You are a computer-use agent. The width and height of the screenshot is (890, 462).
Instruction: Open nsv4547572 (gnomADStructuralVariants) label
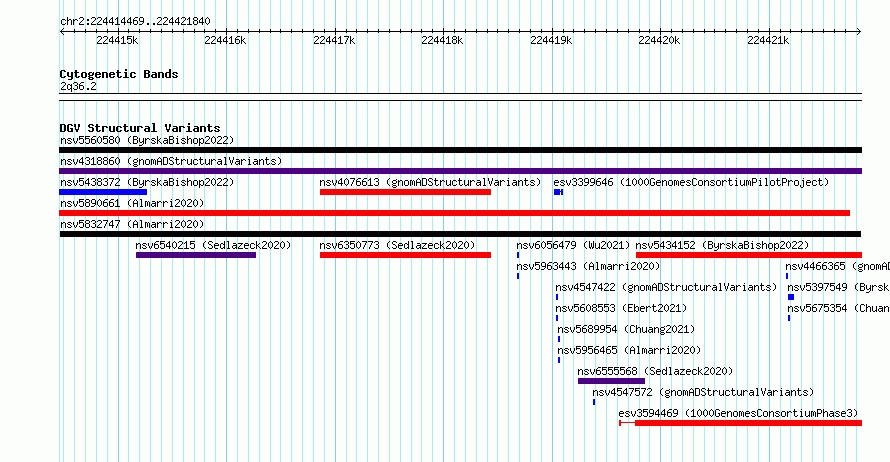pos(703,392)
